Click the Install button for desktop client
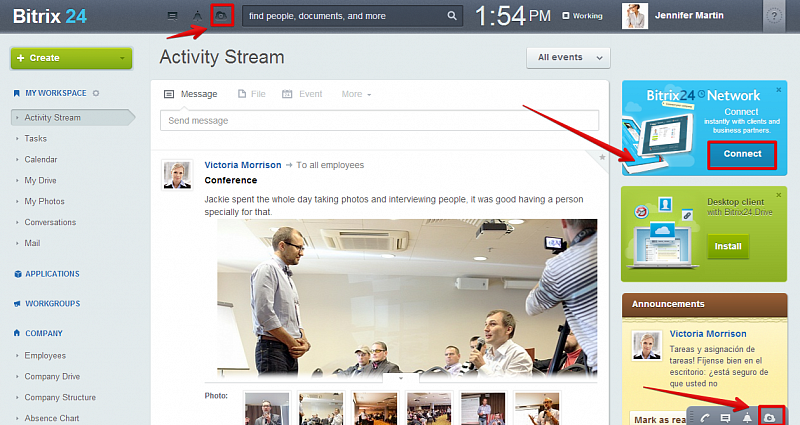The height and width of the screenshot is (425, 800). coord(728,246)
